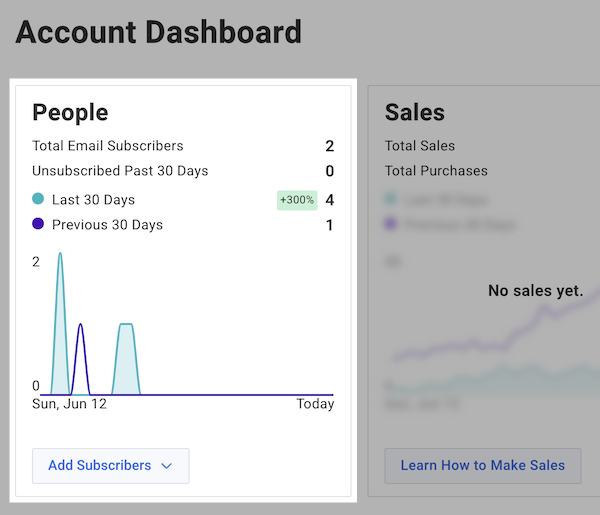Screen dimensions: 600x515
Task: Click the Previous 30 Days legend text
Action: click(107, 225)
